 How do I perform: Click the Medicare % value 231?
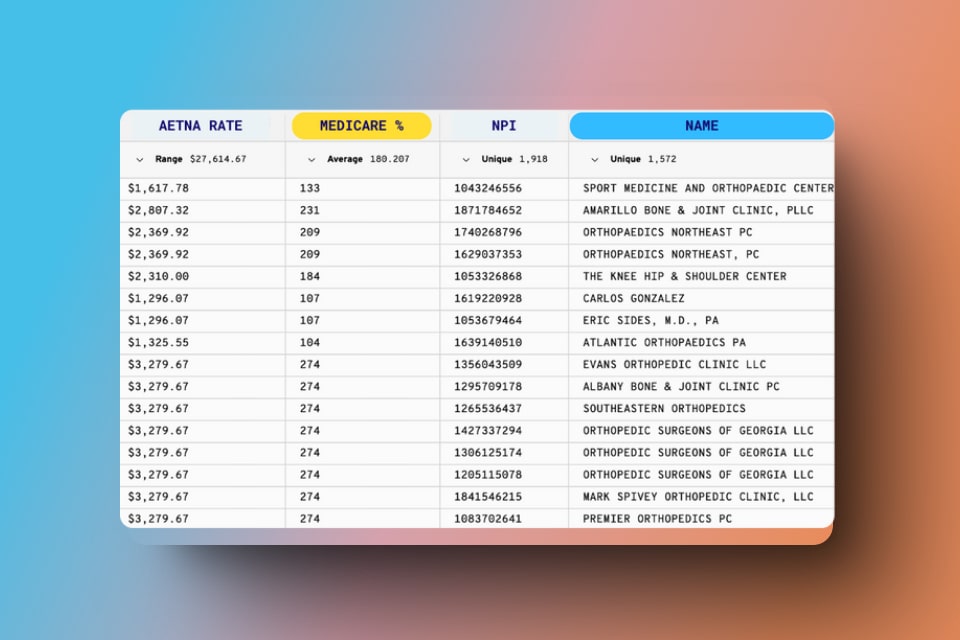(310, 211)
